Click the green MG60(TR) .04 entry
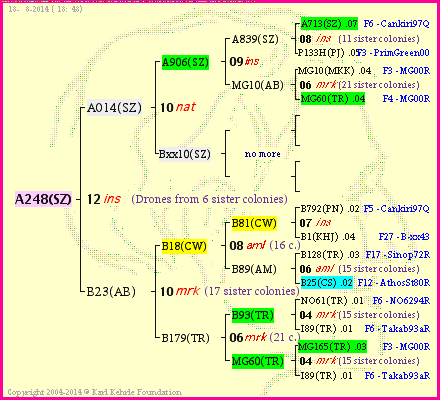Screen dimensions: 440x400 point(333,99)
